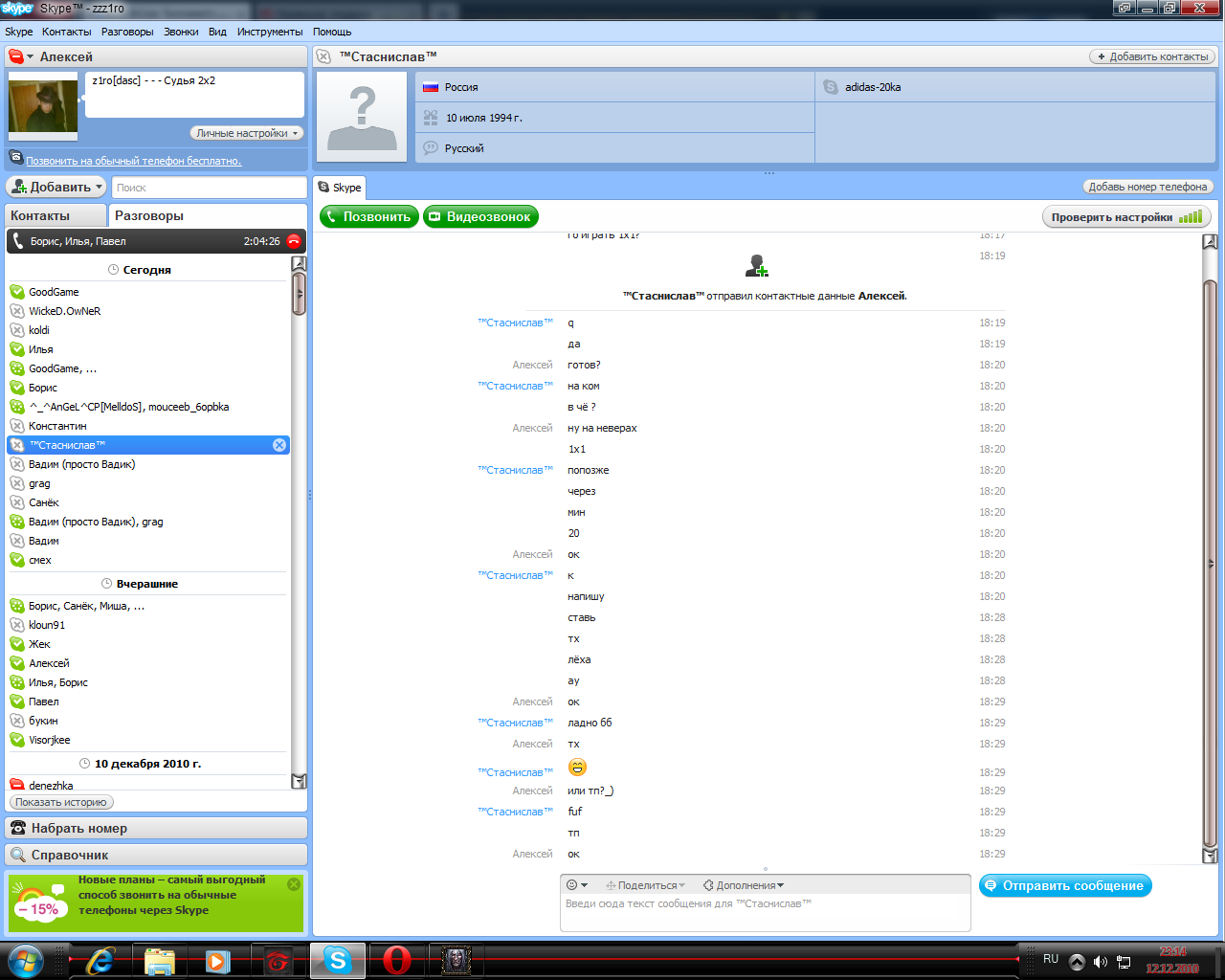Screen dimensions: 1225x980
Task: Click the ™Стаснислав™ placeholder avatar
Action: 363,118
